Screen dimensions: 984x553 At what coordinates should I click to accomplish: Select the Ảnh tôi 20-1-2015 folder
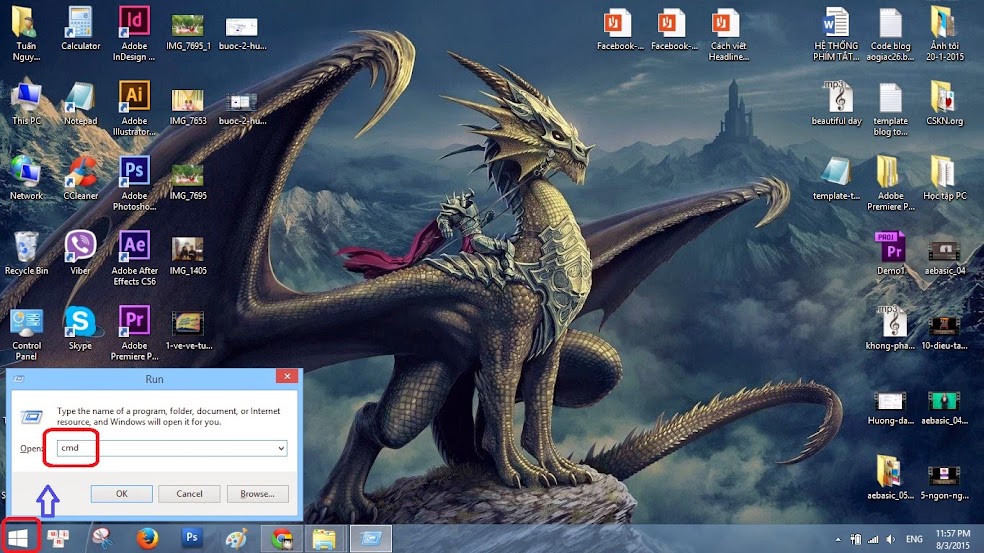pyautogui.click(x=944, y=33)
